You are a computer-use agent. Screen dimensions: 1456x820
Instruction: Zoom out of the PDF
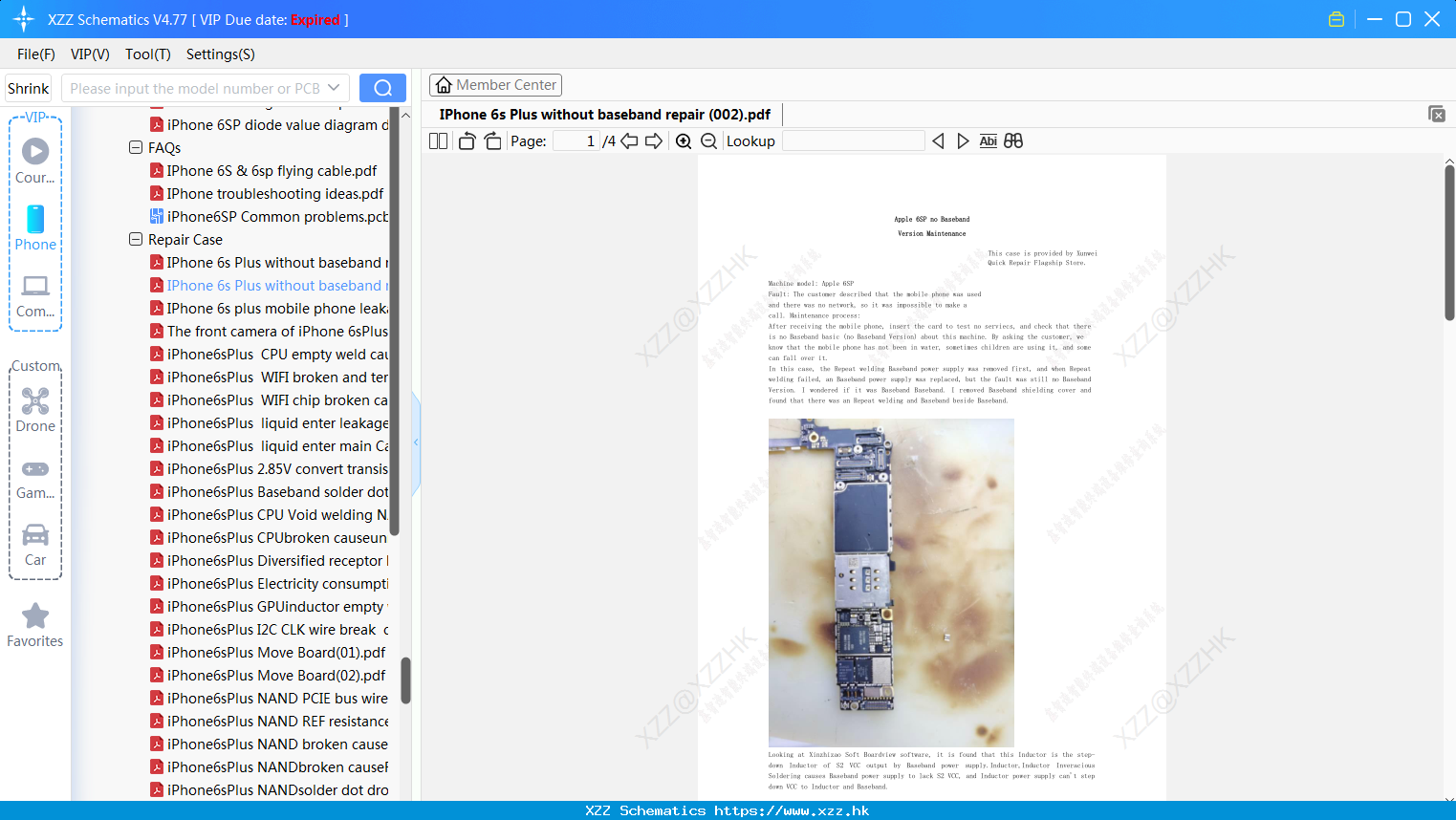pyautogui.click(x=708, y=141)
